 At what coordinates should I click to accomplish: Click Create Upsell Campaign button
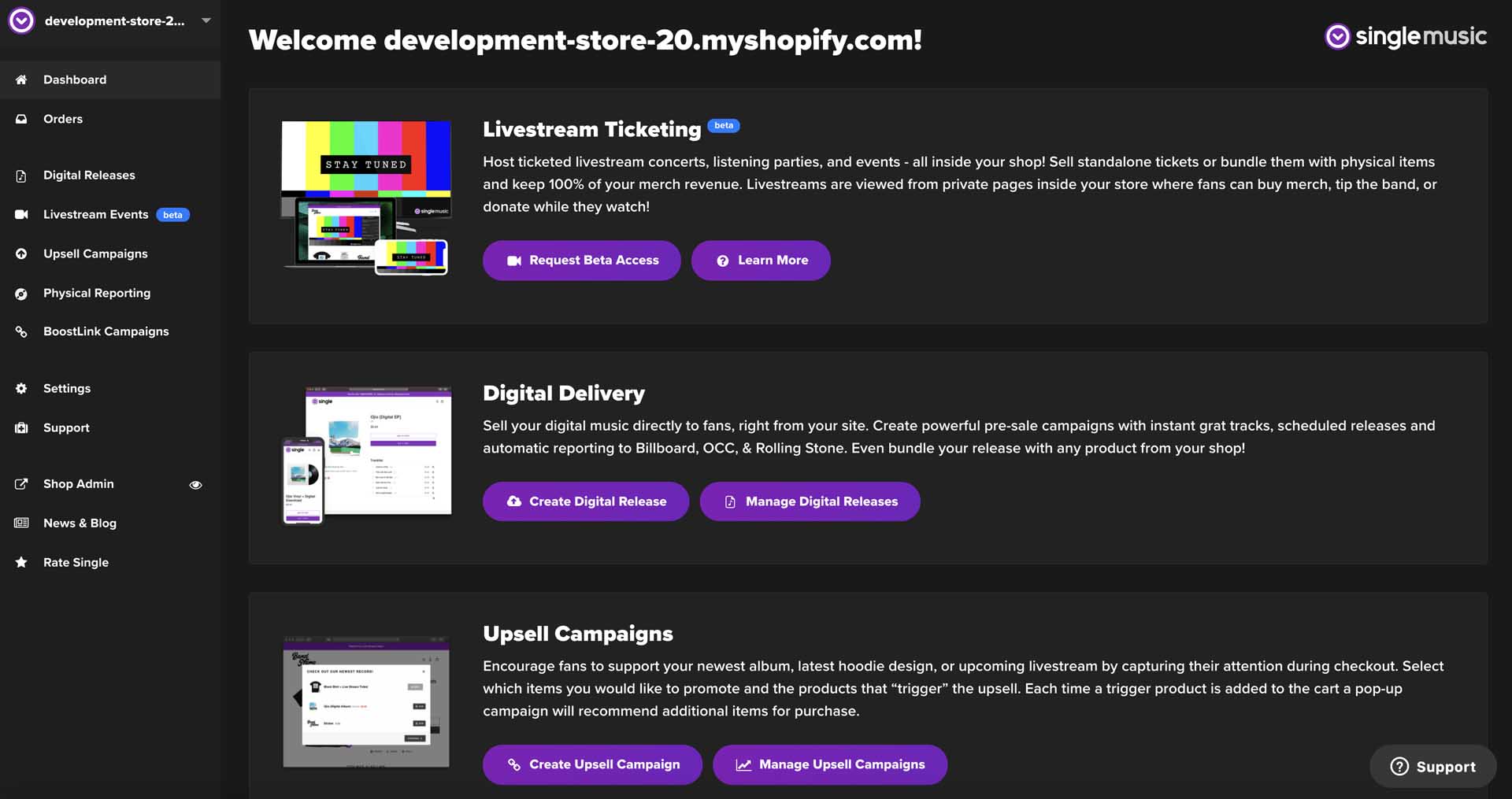coord(592,764)
